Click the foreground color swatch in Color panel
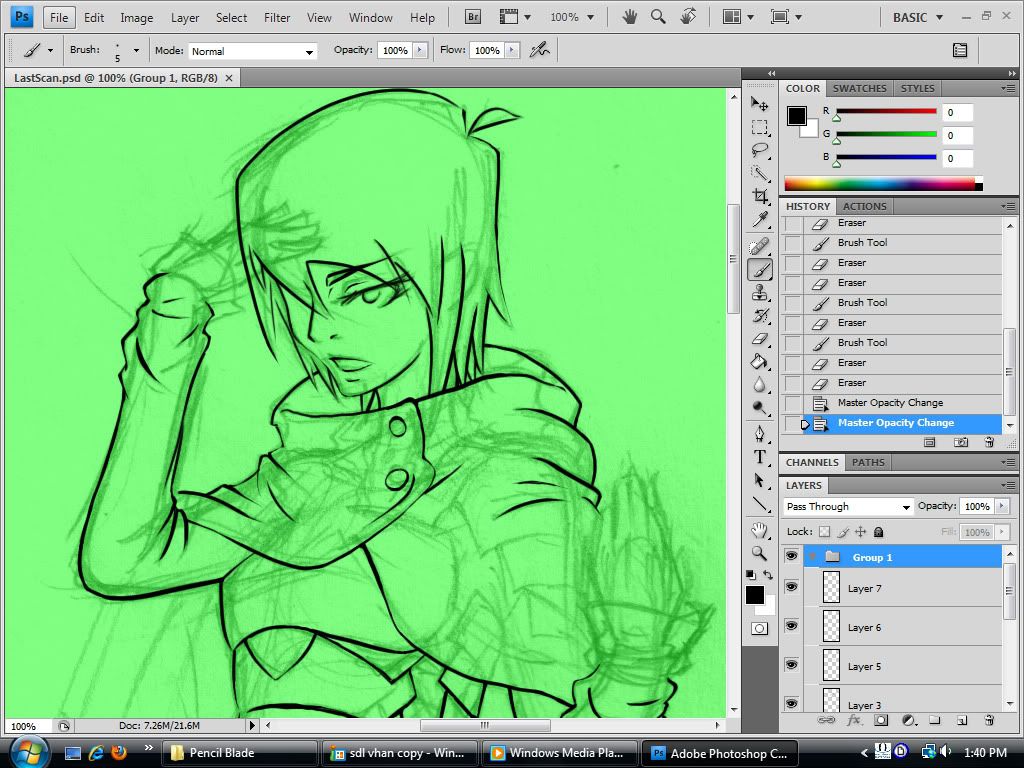Screen dimensions: 1024x768 tap(796, 116)
